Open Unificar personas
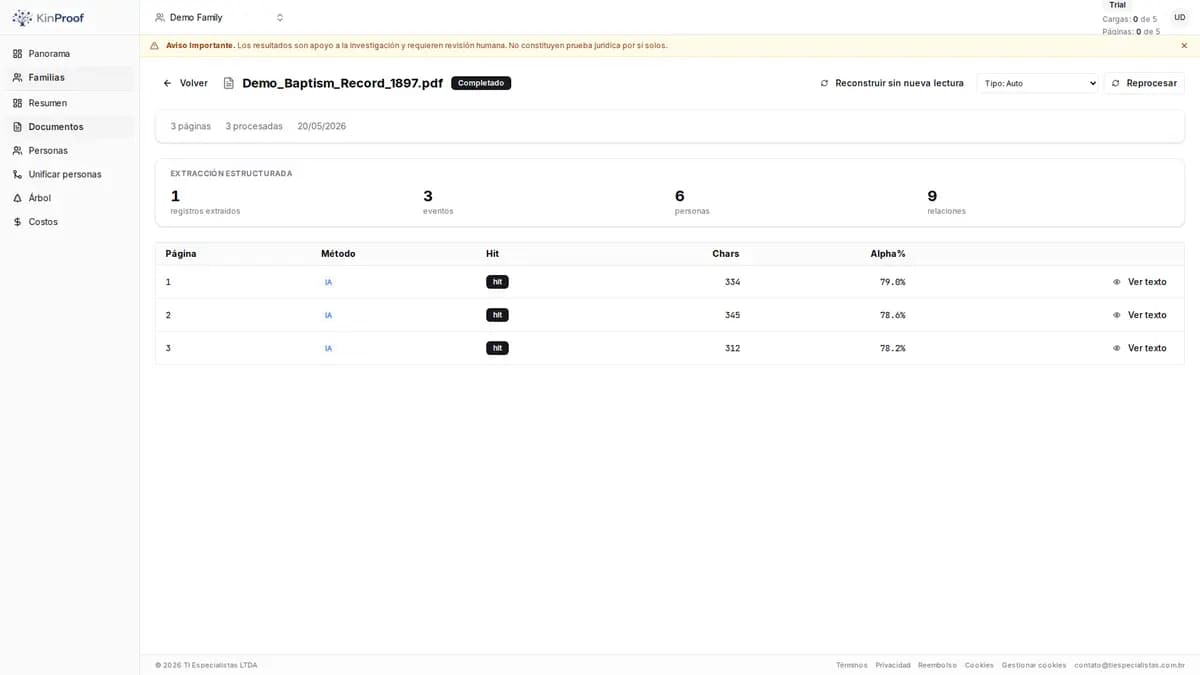The height and width of the screenshot is (675, 1200). (70, 175)
